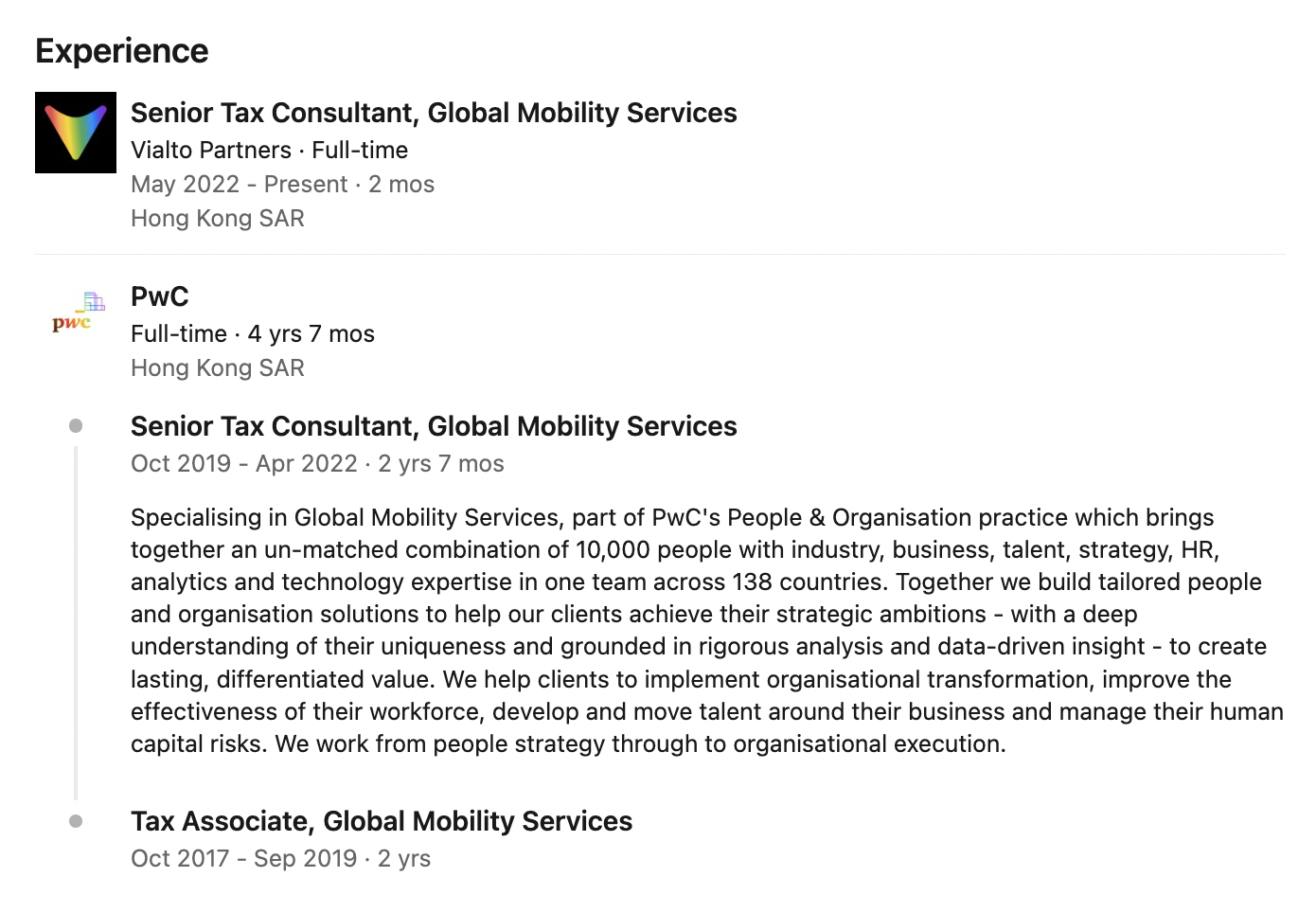The image size is (1316, 913).
Task: Click the bullet beside Tax Associate role
Action: coord(76,821)
